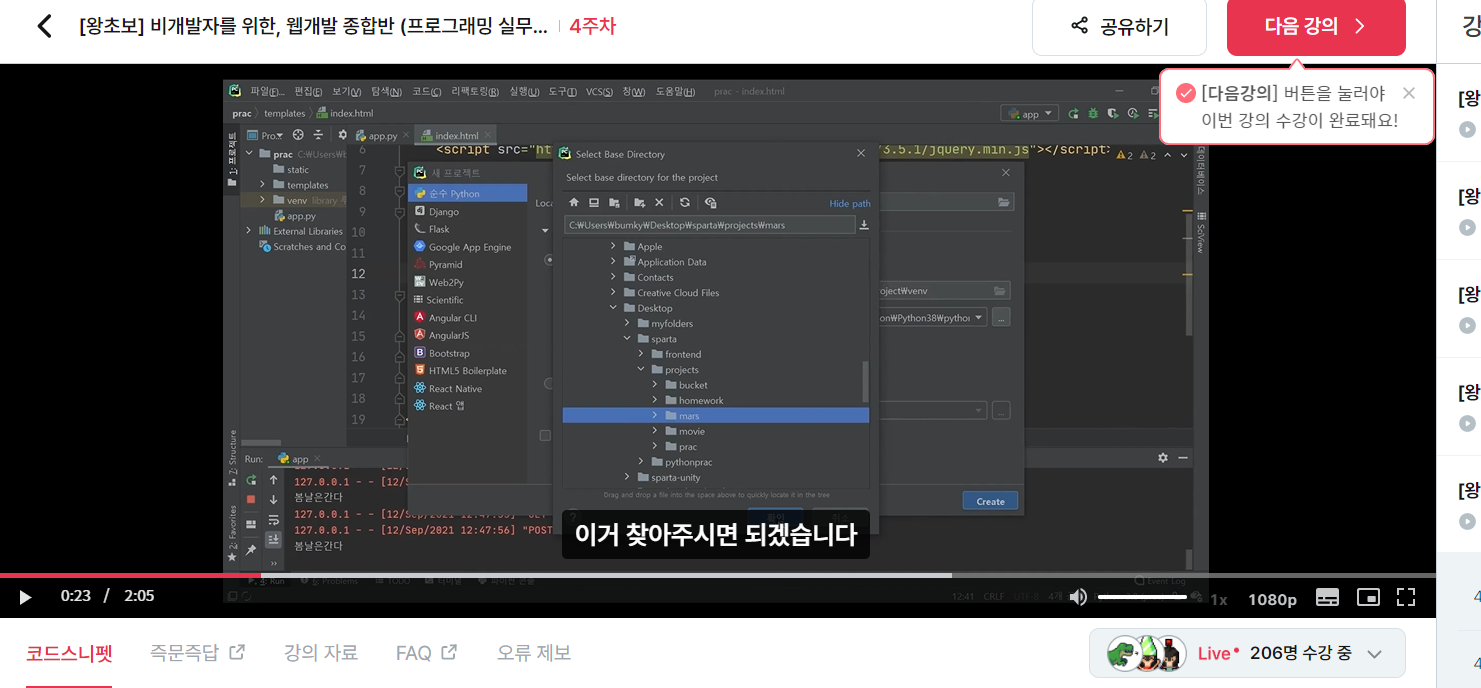1481x688 pixels.
Task: Switch to the index.html editor tab
Action: (x=457, y=135)
